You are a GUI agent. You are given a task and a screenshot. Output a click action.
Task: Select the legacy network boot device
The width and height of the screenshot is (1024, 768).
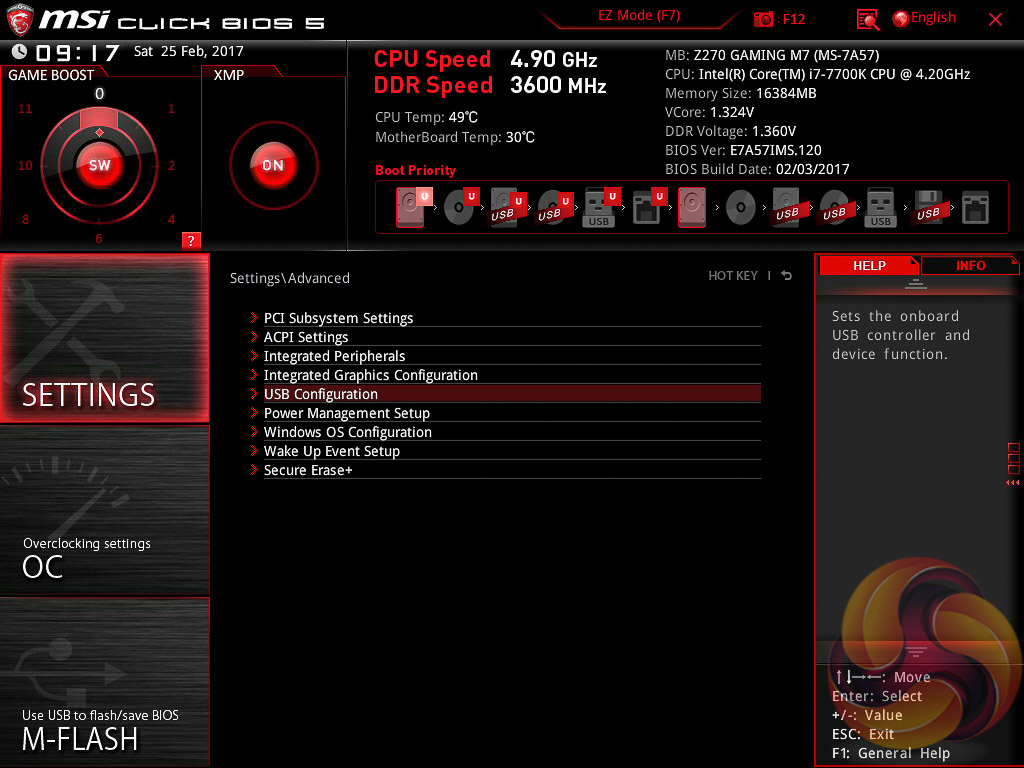(975, 207)
